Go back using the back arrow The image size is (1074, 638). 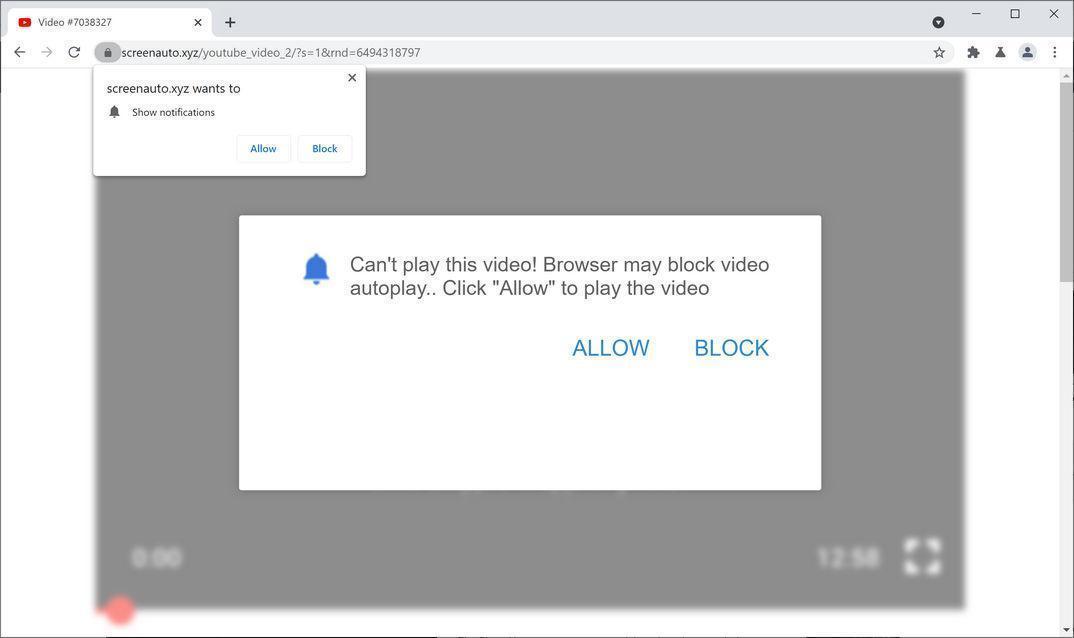[x=19, y=52]
